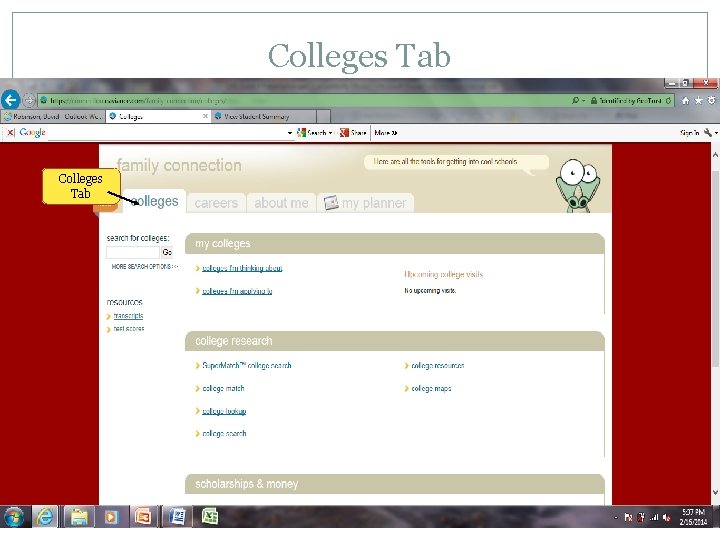The width and height of the screenshot is (720, 540).
Task: Close the Google toolbar with X
Action: 11,133
